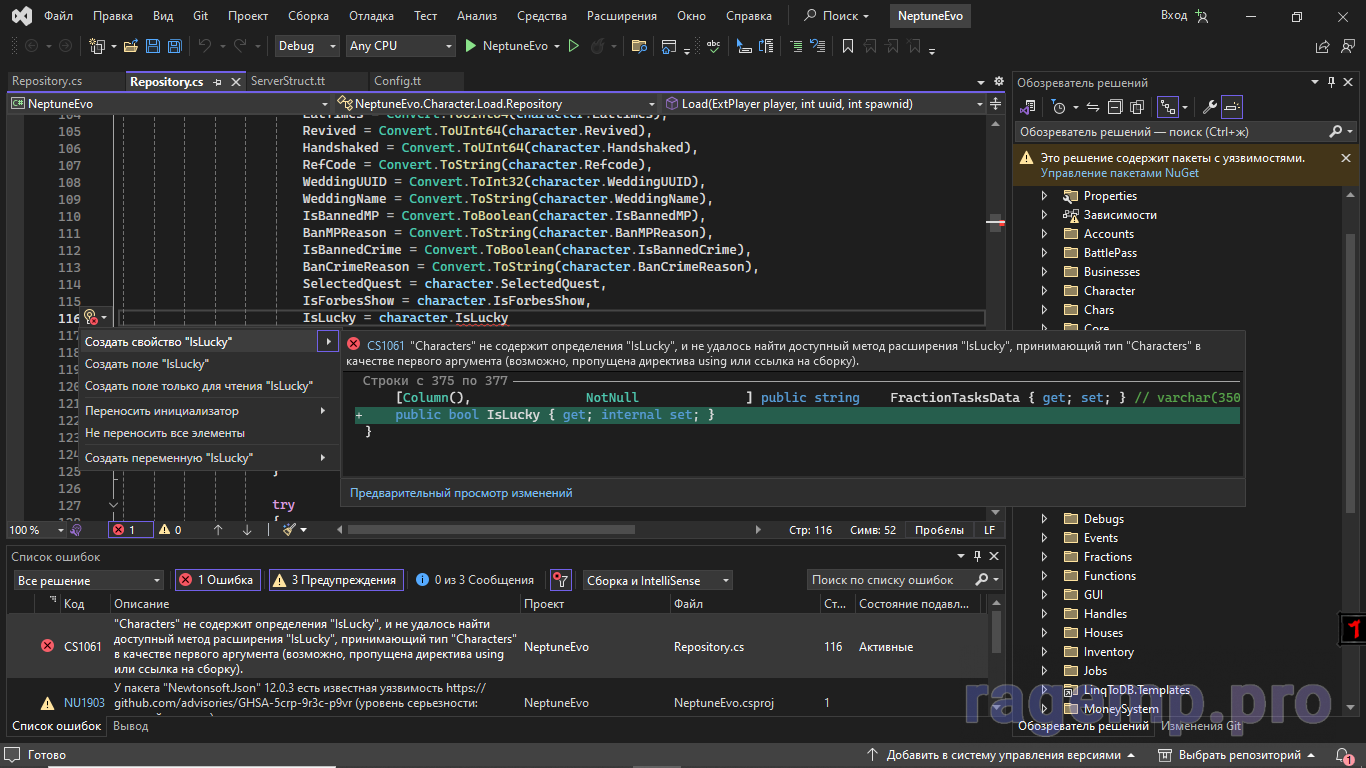Click the Find in Files folder-search icon

click(639, 46)
